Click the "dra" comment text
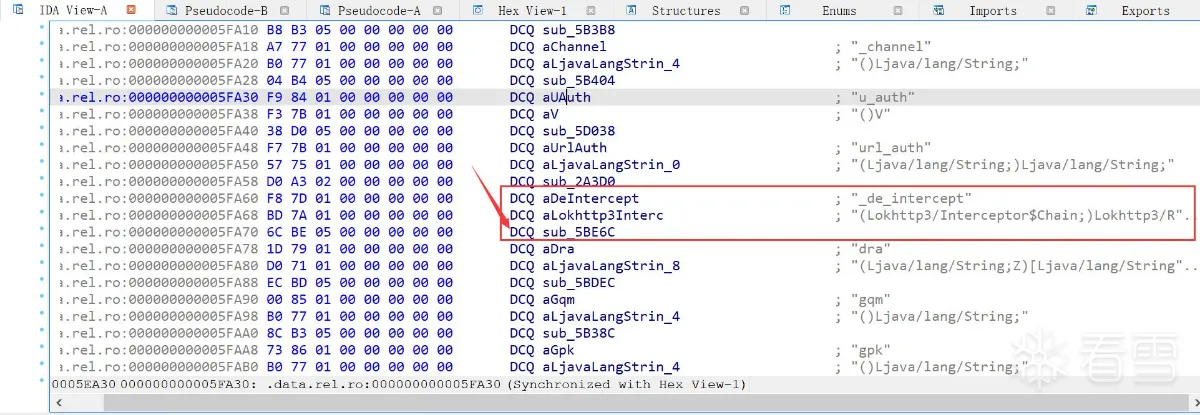1200x415 pixels. 871,249
